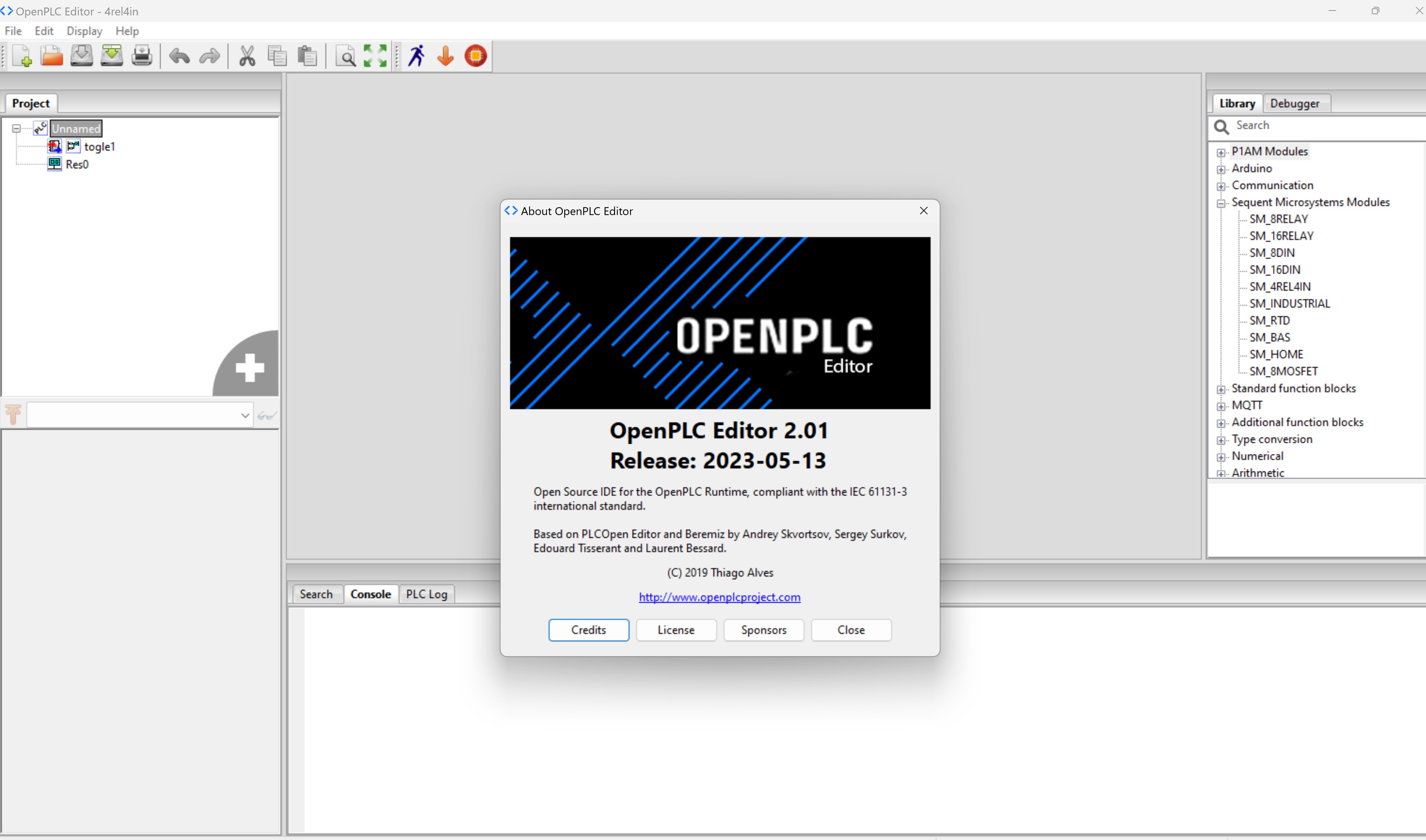The image size is (1426, 840).
Task: Click the OpenPLC Editor banner image
Action: coord(720,323)
